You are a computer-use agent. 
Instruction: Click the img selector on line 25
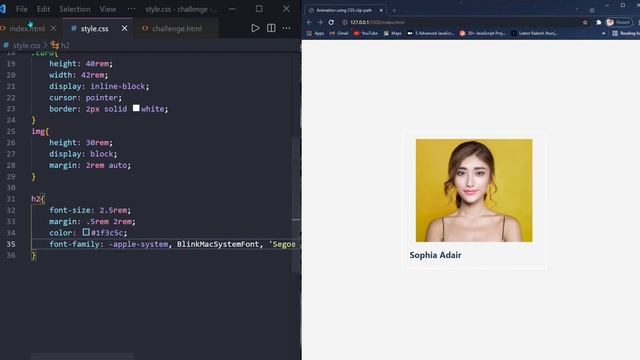(x=38, y=131)
